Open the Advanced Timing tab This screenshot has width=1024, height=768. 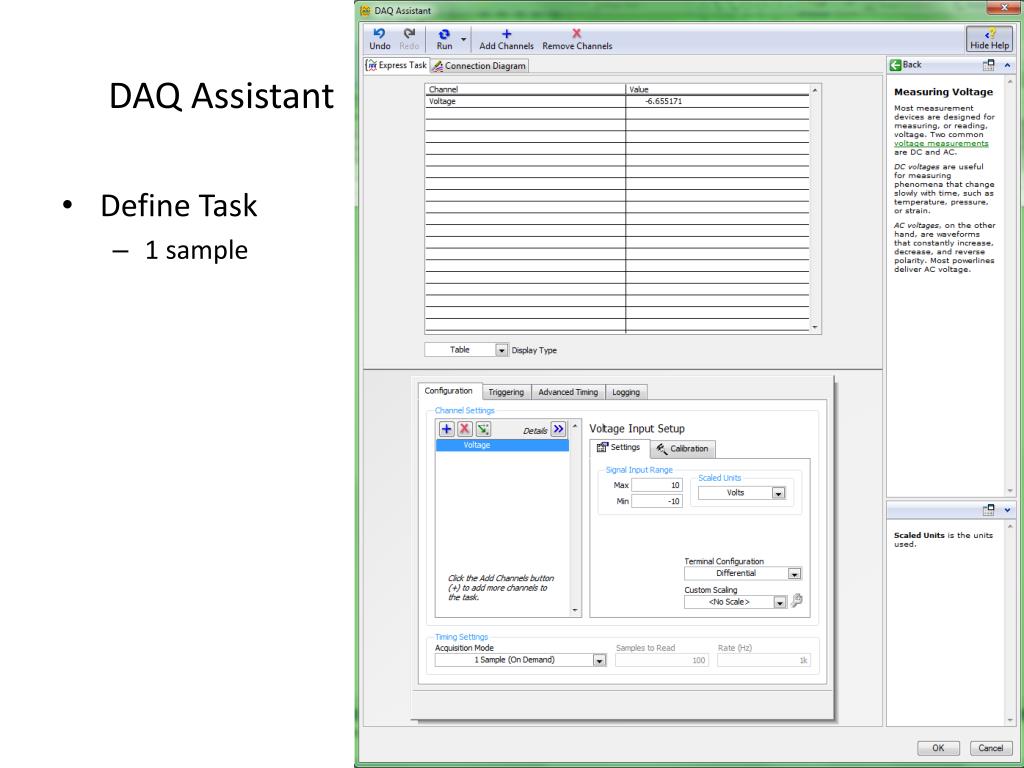tap(568, 392)
